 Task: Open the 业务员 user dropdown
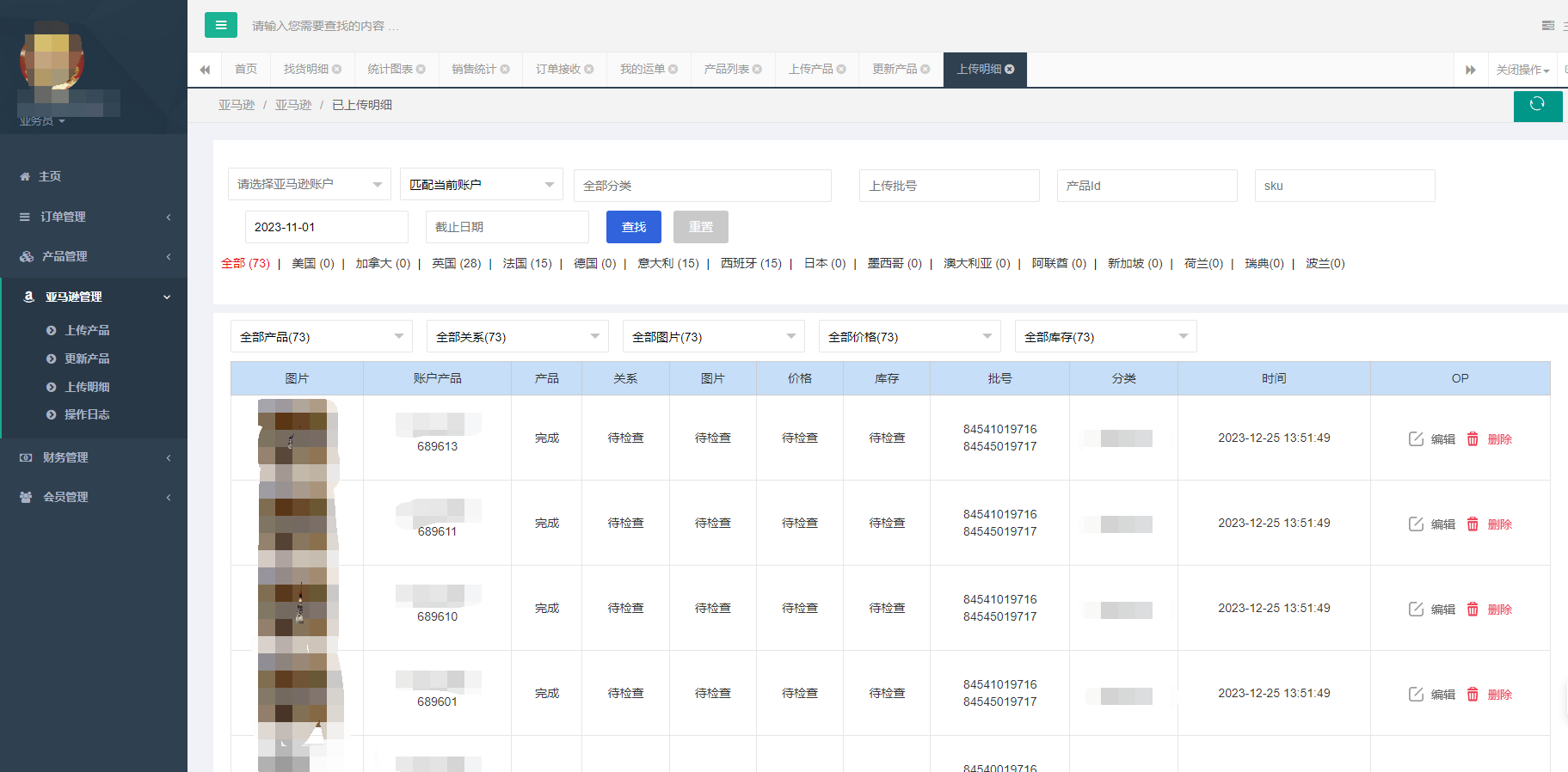42,121
